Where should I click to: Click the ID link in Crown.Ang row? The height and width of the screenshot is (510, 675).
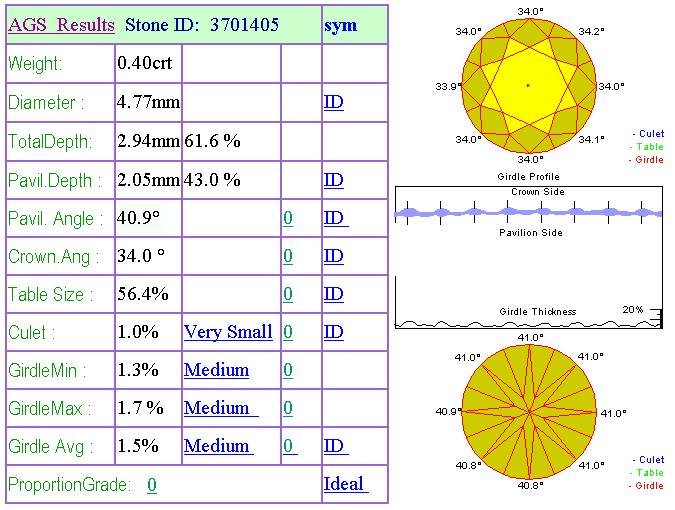(x=334, y=256)
